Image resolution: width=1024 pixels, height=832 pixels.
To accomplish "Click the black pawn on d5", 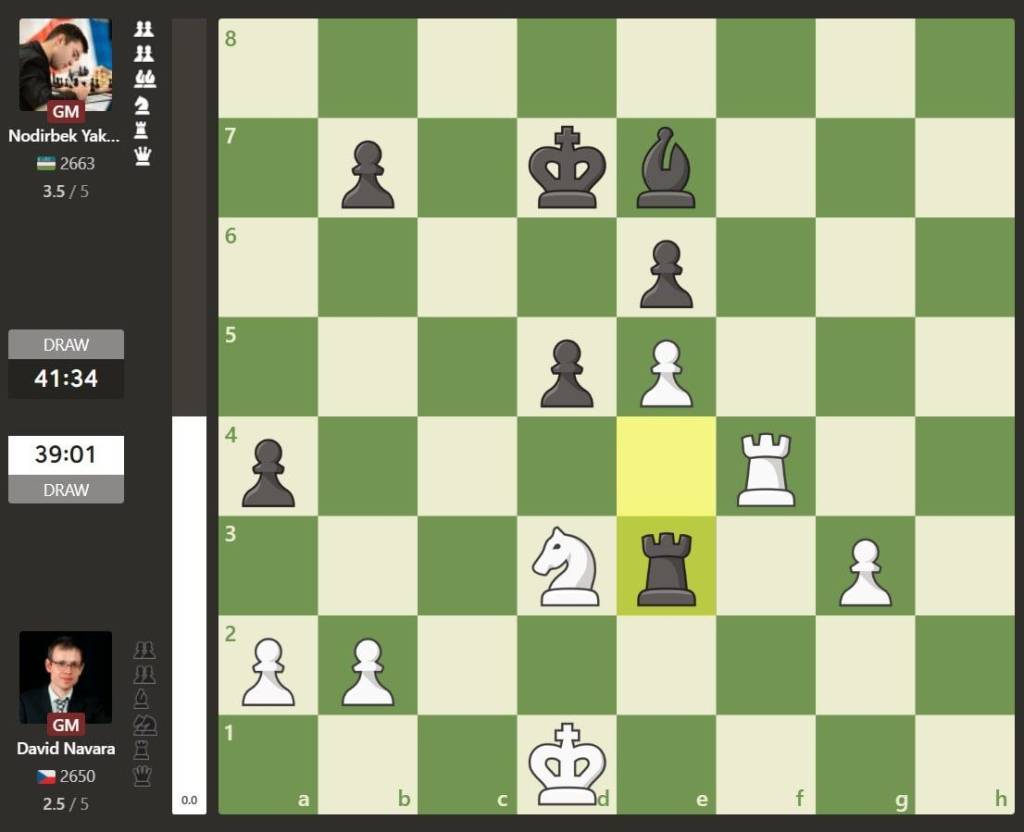I will pyautogui.click(x=567, y=367).
